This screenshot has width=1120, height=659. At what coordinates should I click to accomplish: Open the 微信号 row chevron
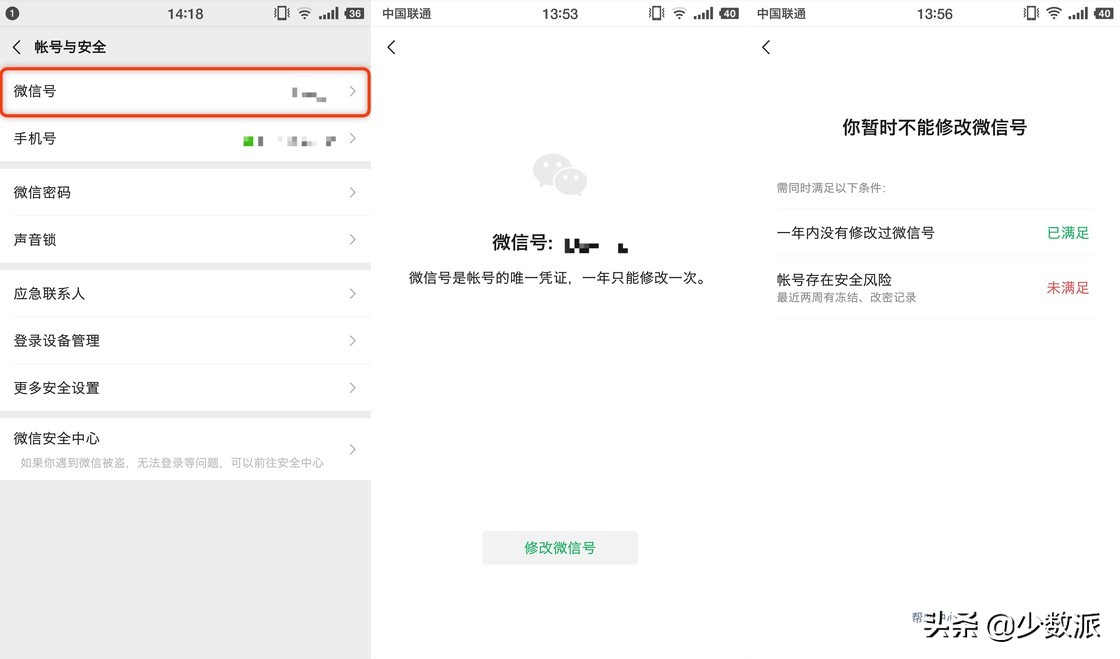coord(352,91)
